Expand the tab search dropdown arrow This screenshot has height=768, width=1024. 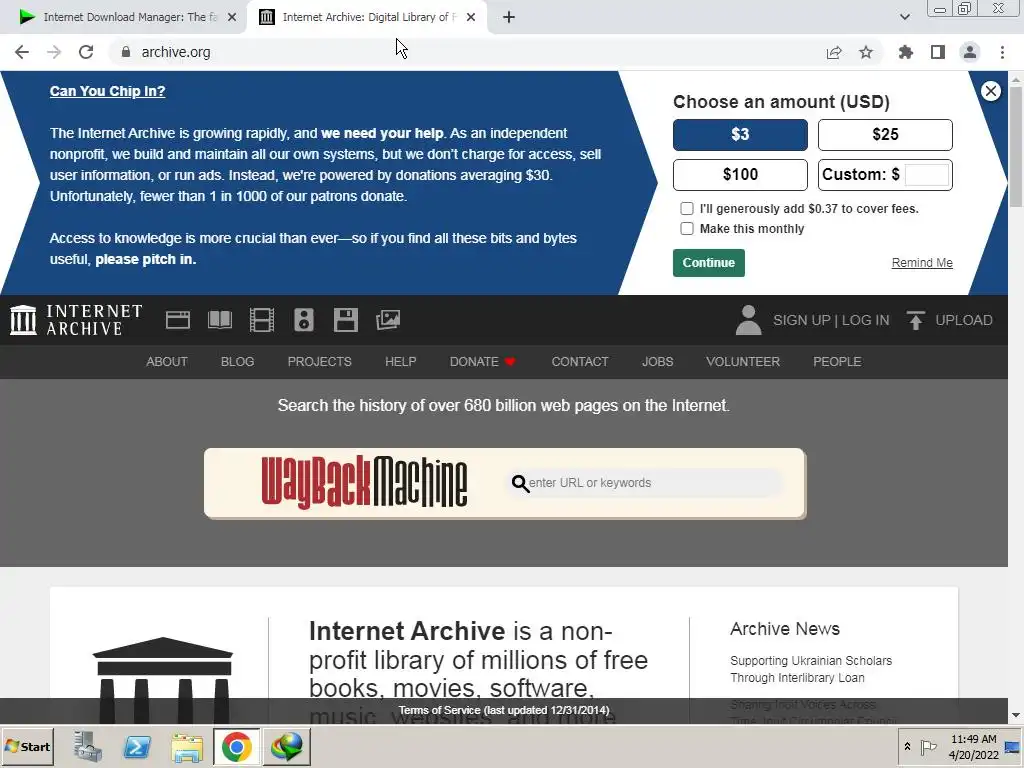coord(904,18)
